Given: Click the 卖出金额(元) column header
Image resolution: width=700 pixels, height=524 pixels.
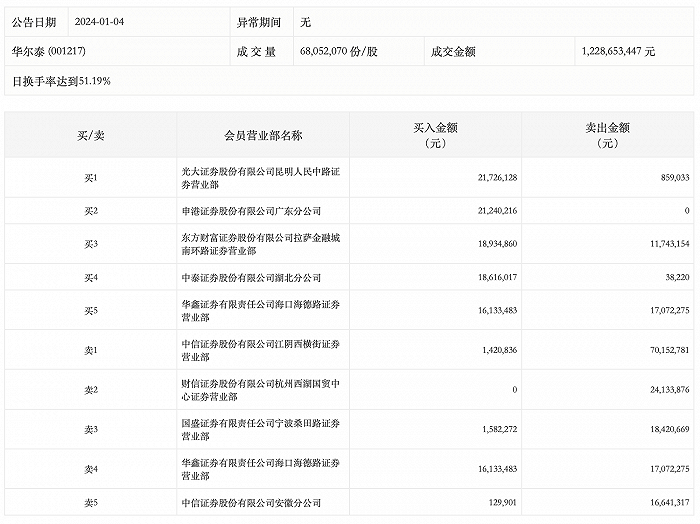Looking at the screenshot, I should pos(607,135).
